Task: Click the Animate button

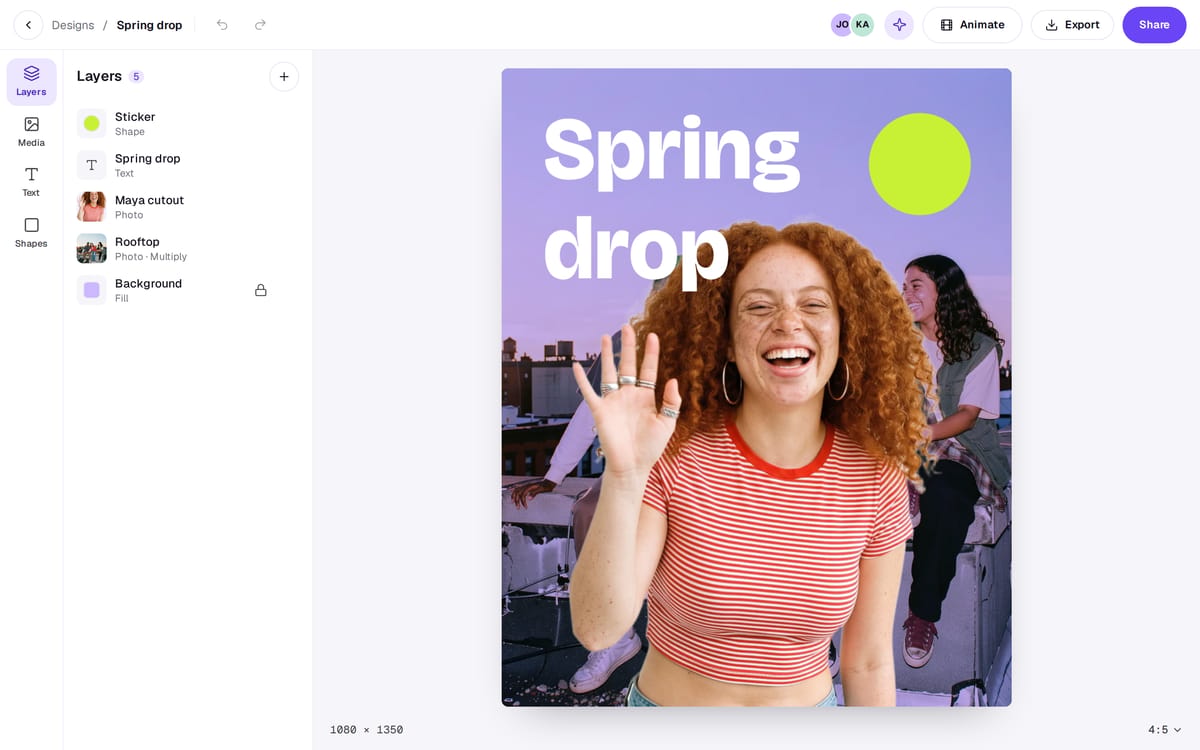Action: pyautogui.click(x=972, y=25)
